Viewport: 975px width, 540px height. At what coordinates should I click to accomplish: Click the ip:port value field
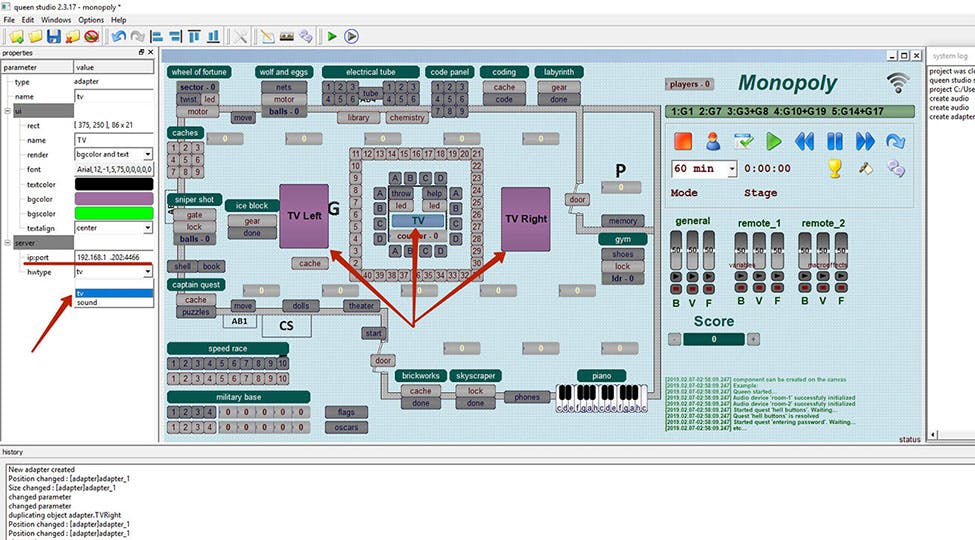pyautogui.click(x=113, y=257)
